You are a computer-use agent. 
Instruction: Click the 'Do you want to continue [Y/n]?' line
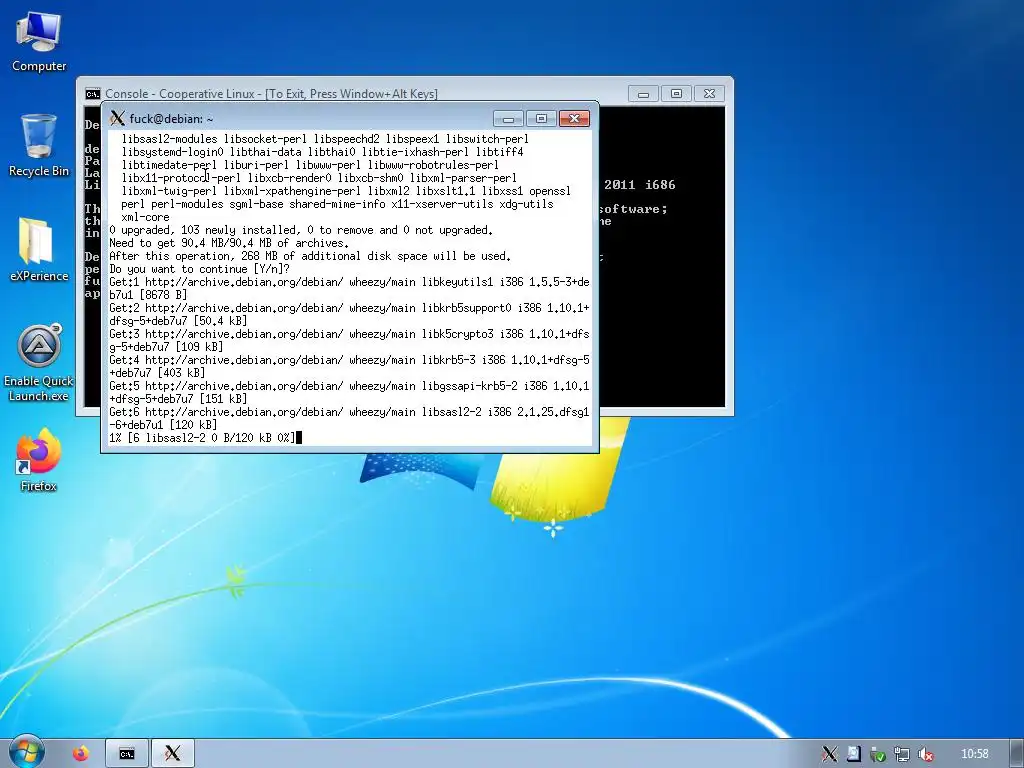point(199,269)
